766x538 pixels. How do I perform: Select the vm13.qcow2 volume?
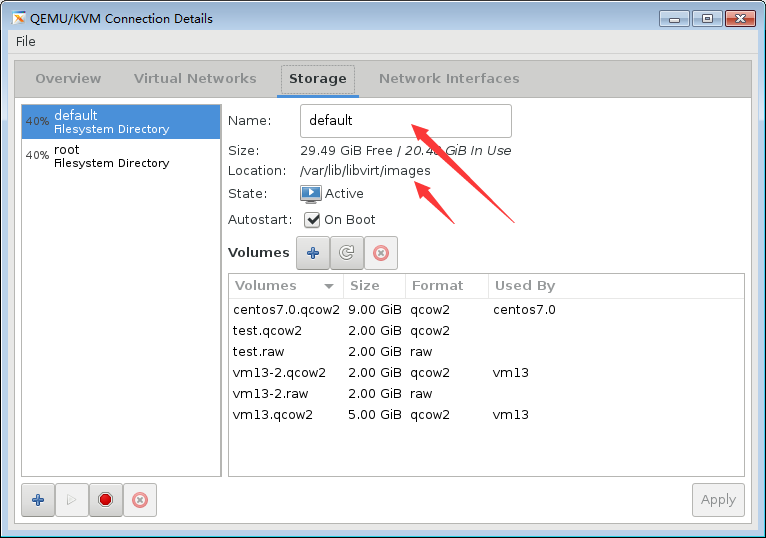486,415
